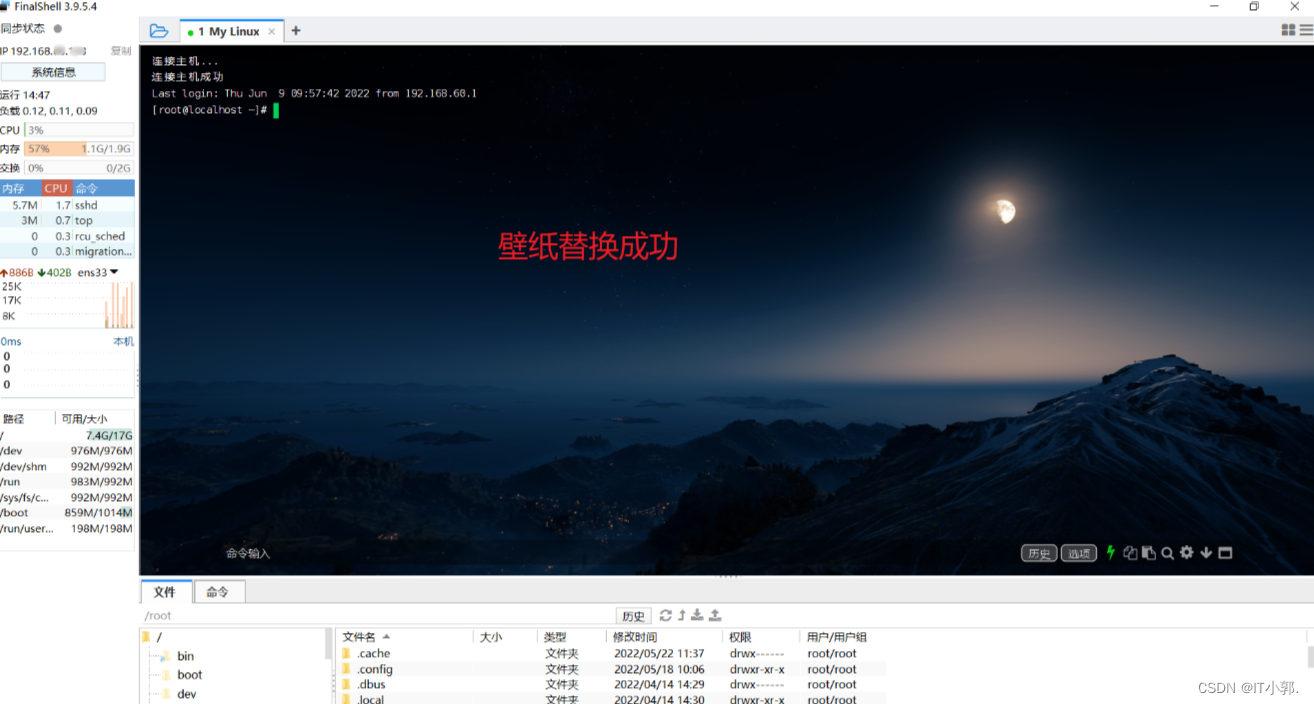Open the connection manager folder icon
1314x704 pixels.
pos(159,31)
